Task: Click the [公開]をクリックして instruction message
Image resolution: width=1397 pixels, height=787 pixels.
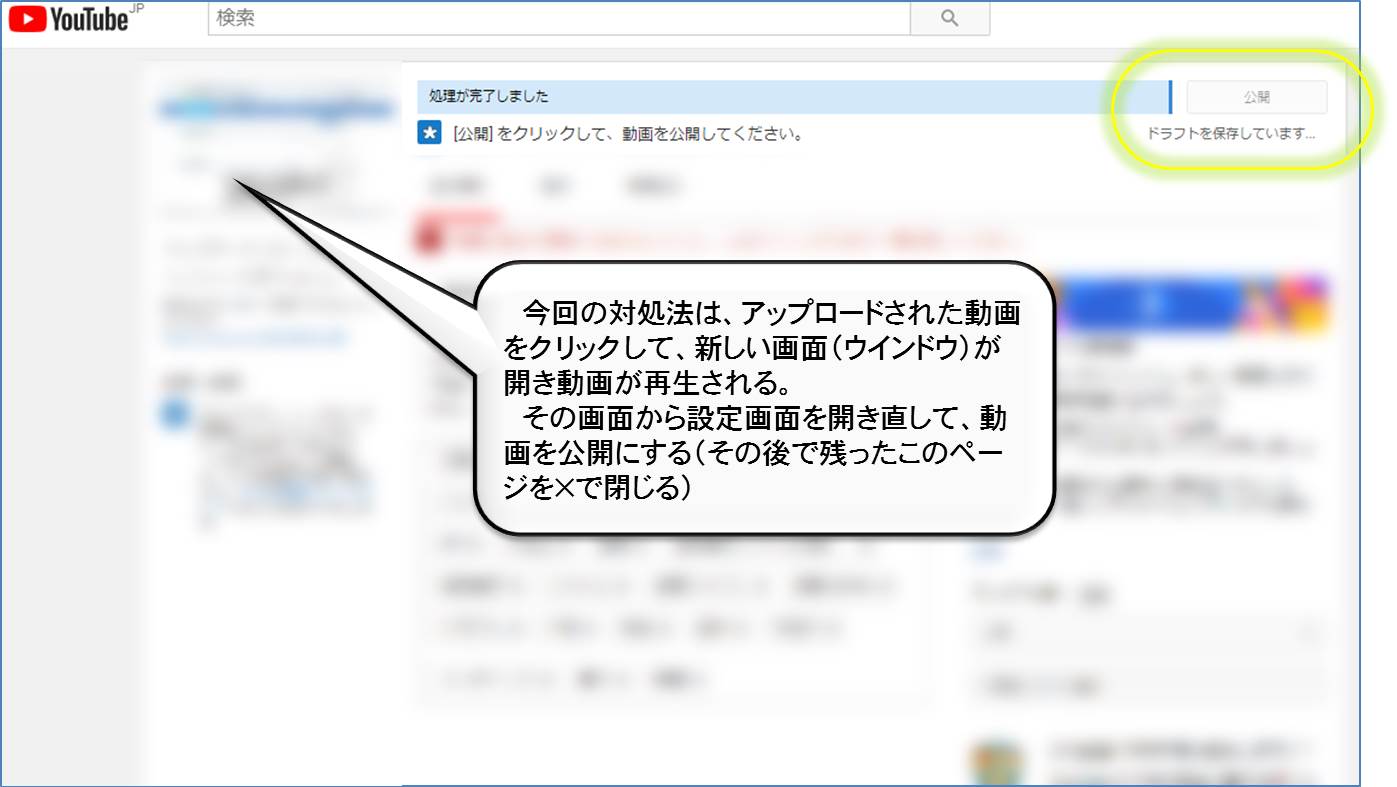Action: [x=628, y=133]
